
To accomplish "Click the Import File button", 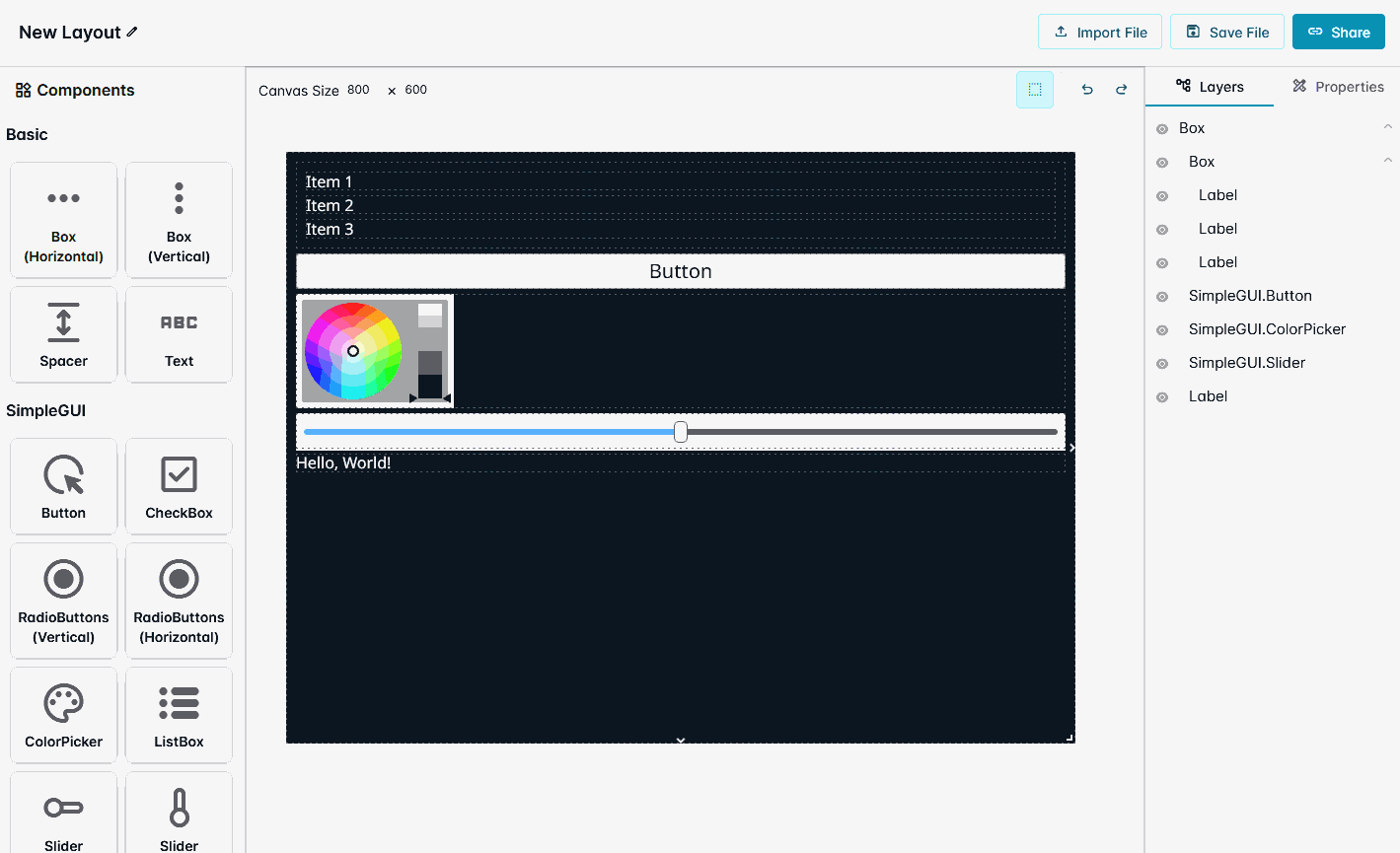I will point(1100,32).
